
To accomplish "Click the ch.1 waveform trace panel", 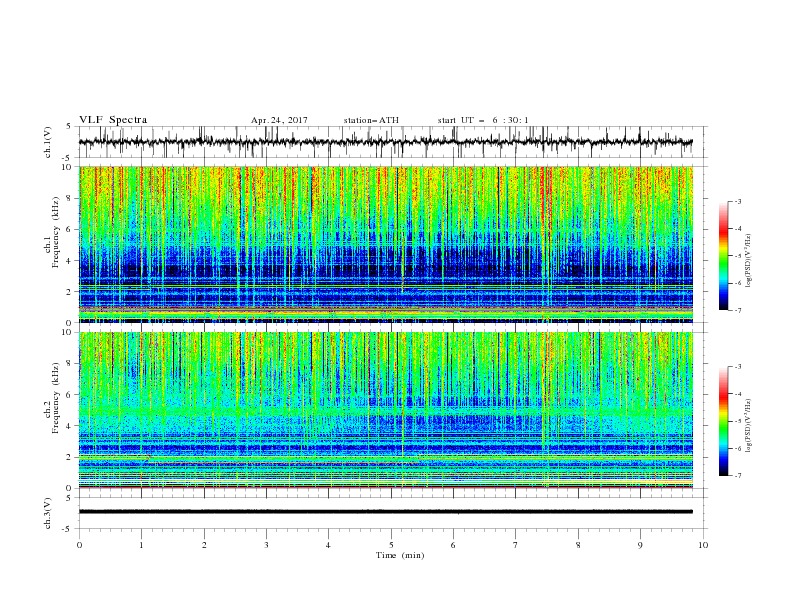I will pos(392,142).
